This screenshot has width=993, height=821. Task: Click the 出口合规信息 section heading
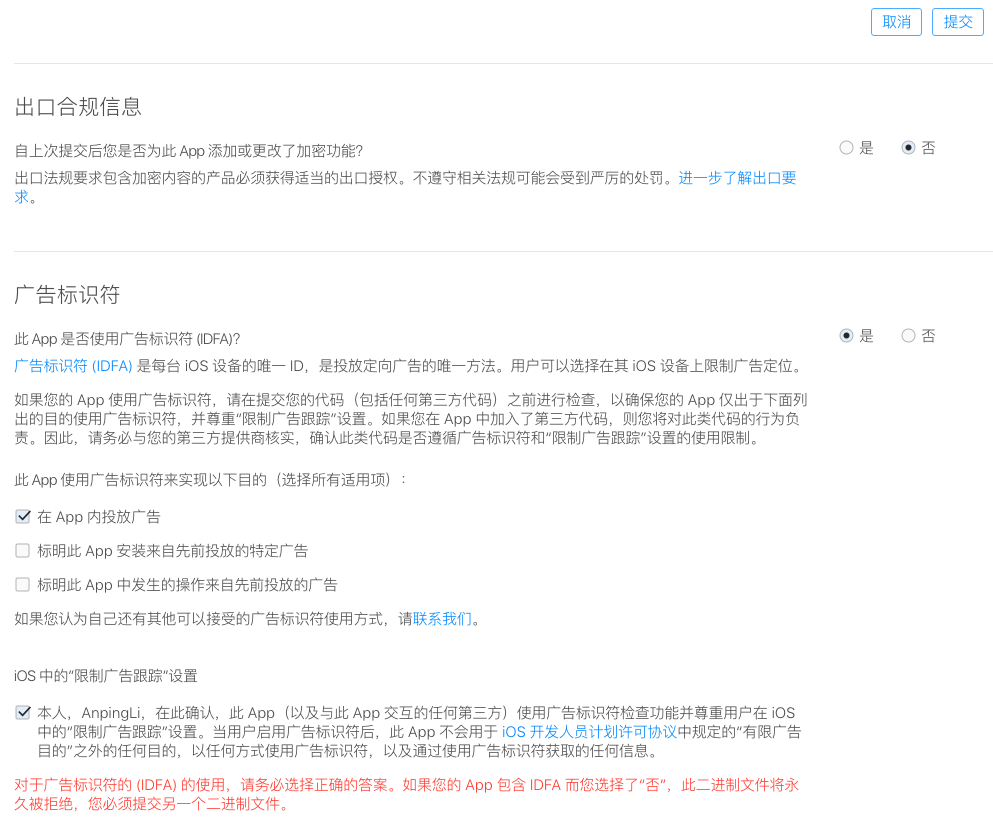click(78, 107)
